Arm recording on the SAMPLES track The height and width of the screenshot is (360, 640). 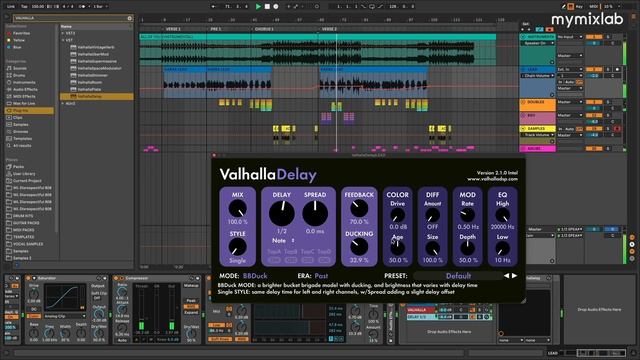617,129
